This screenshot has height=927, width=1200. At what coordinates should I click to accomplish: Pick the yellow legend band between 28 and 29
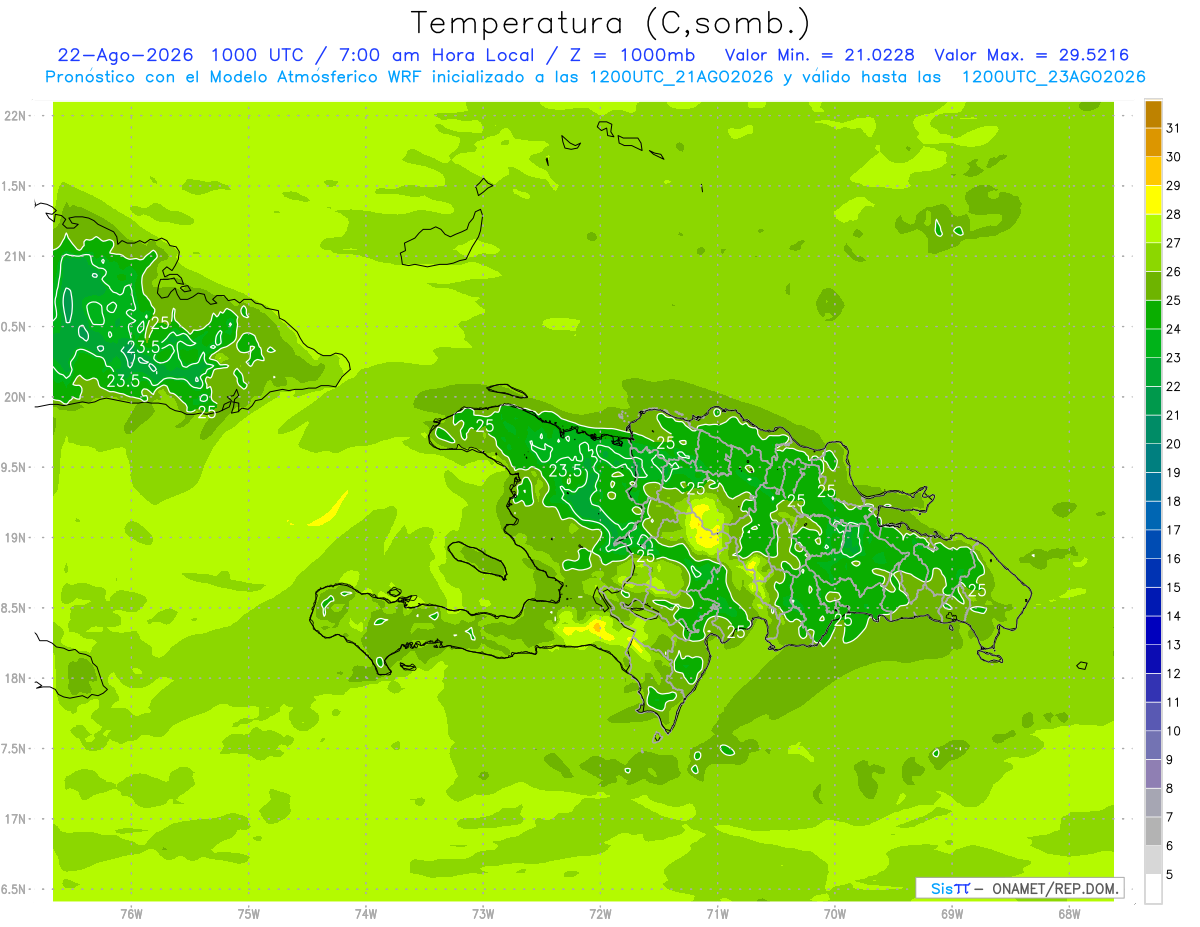1153,200
